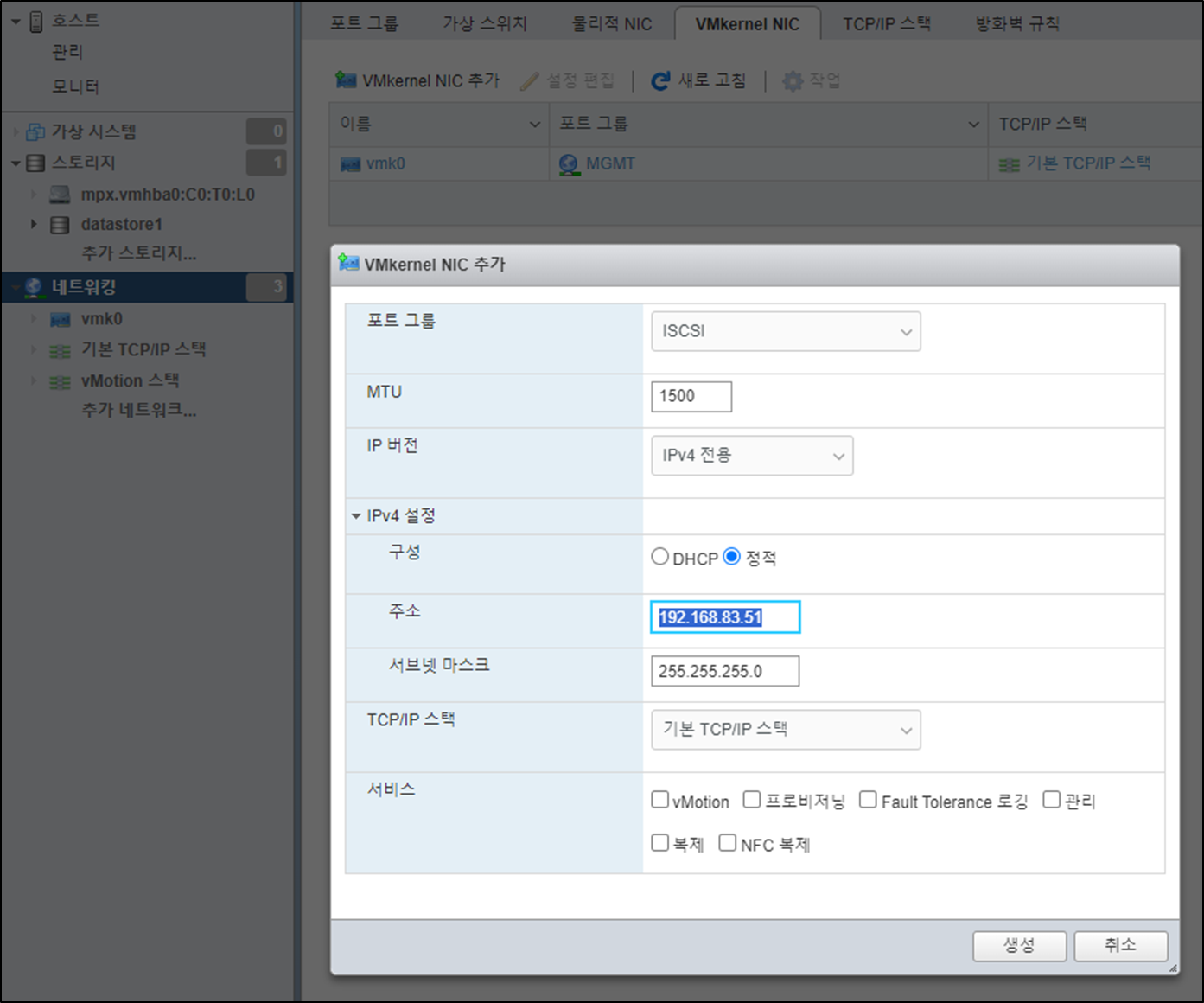Switch to the TCP/IP 스택 tab
The height and width of the screenshot is (1003, 1204).
pyautogui.click(x=887, y=23)
